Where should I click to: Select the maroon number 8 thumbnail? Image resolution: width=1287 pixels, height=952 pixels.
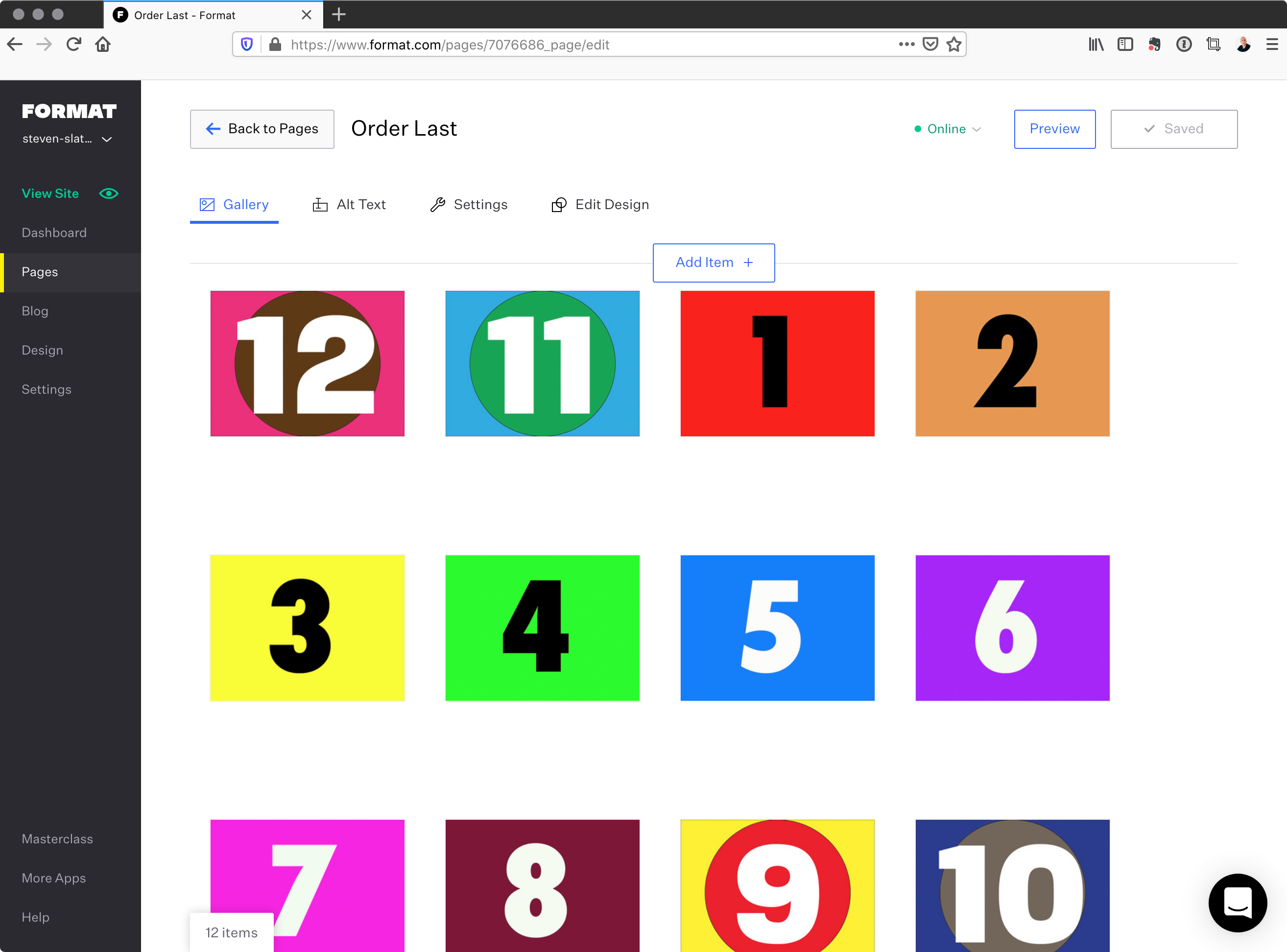[x=542, y=886]
